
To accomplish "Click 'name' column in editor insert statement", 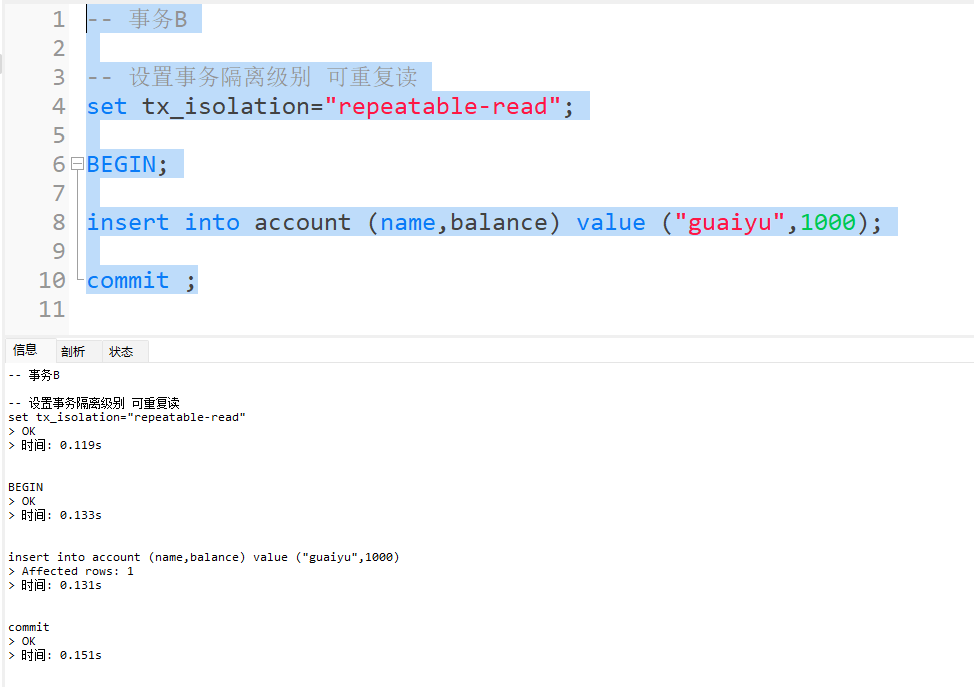I will (x=408, y=222).
